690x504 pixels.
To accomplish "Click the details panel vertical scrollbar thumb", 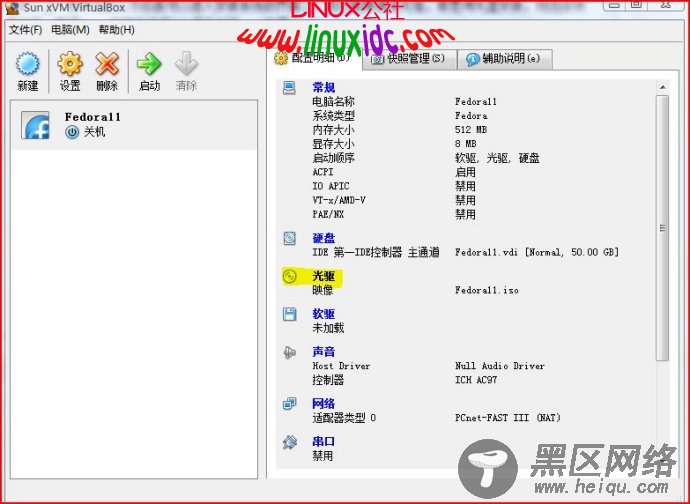I will (x=662, y=228).
